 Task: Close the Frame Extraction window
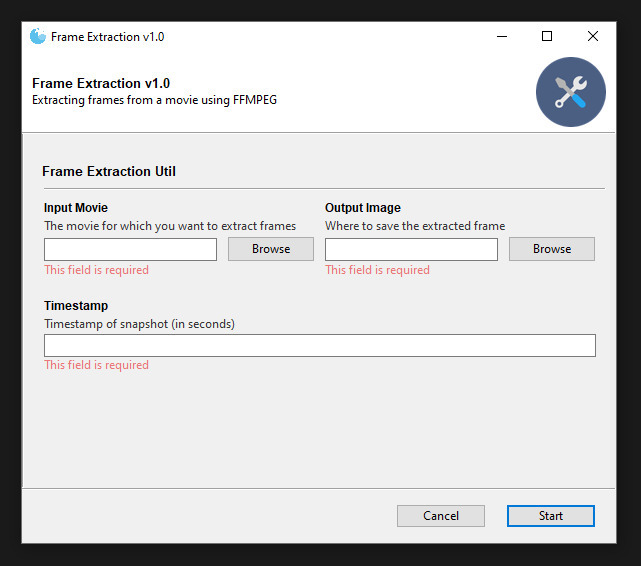tap(593, 37)
